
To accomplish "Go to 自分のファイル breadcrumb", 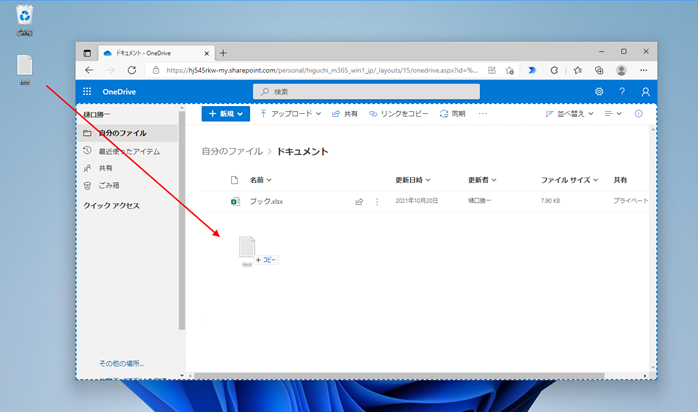I will pos(232,151).
